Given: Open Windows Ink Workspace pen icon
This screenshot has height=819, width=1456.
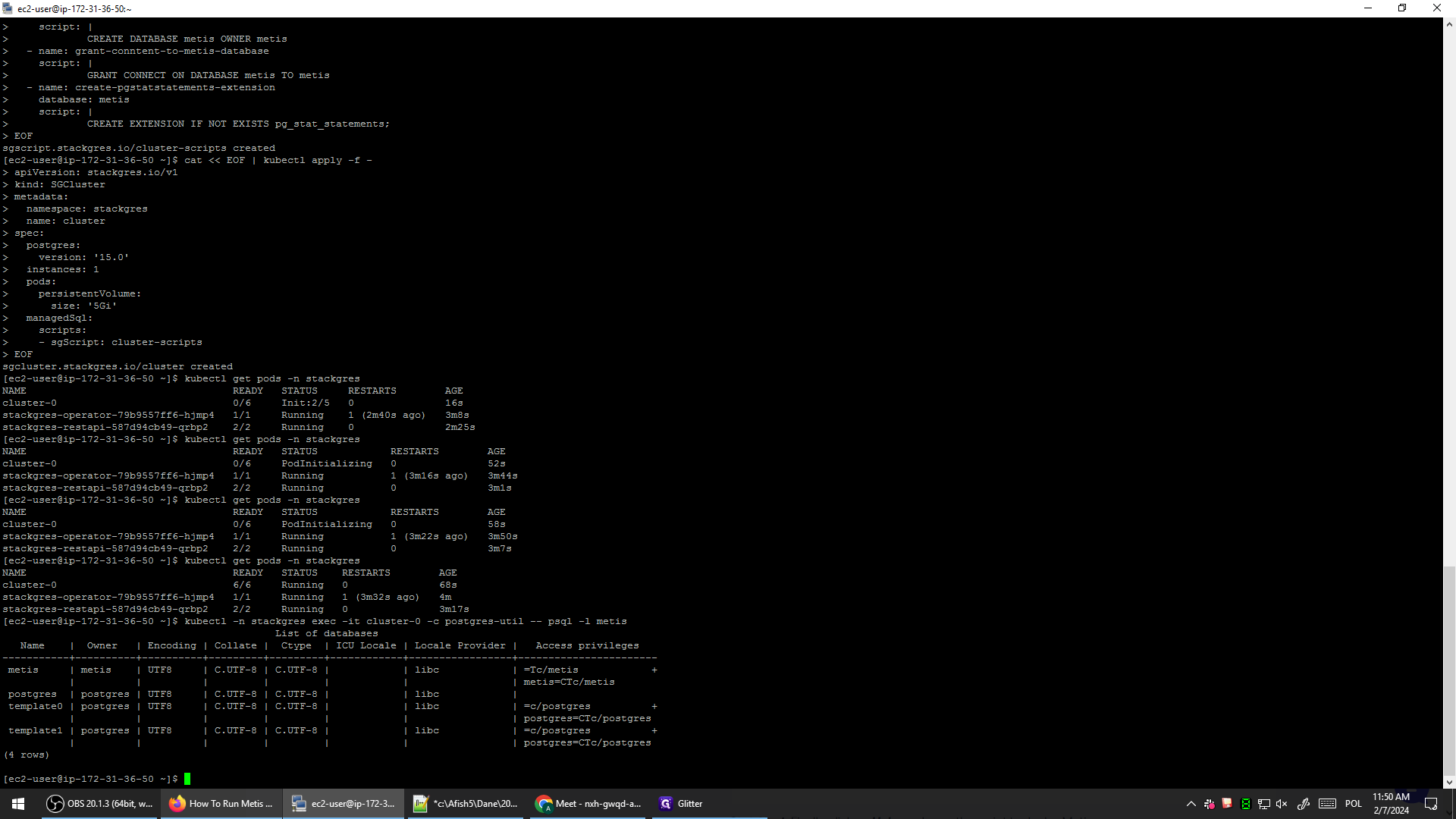Looking at the screenshot, I should [x=1303, y=804].
